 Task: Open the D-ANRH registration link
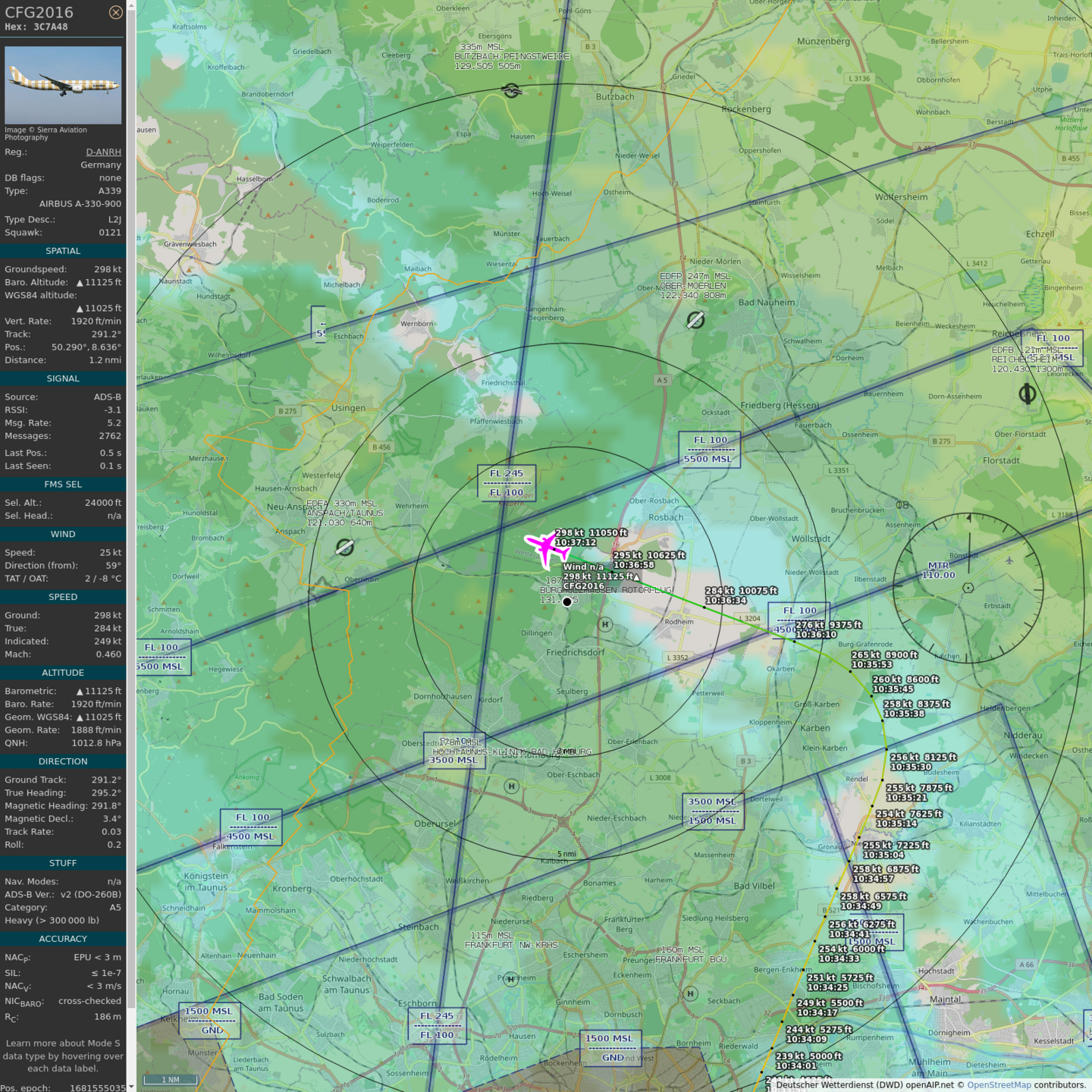103,152
